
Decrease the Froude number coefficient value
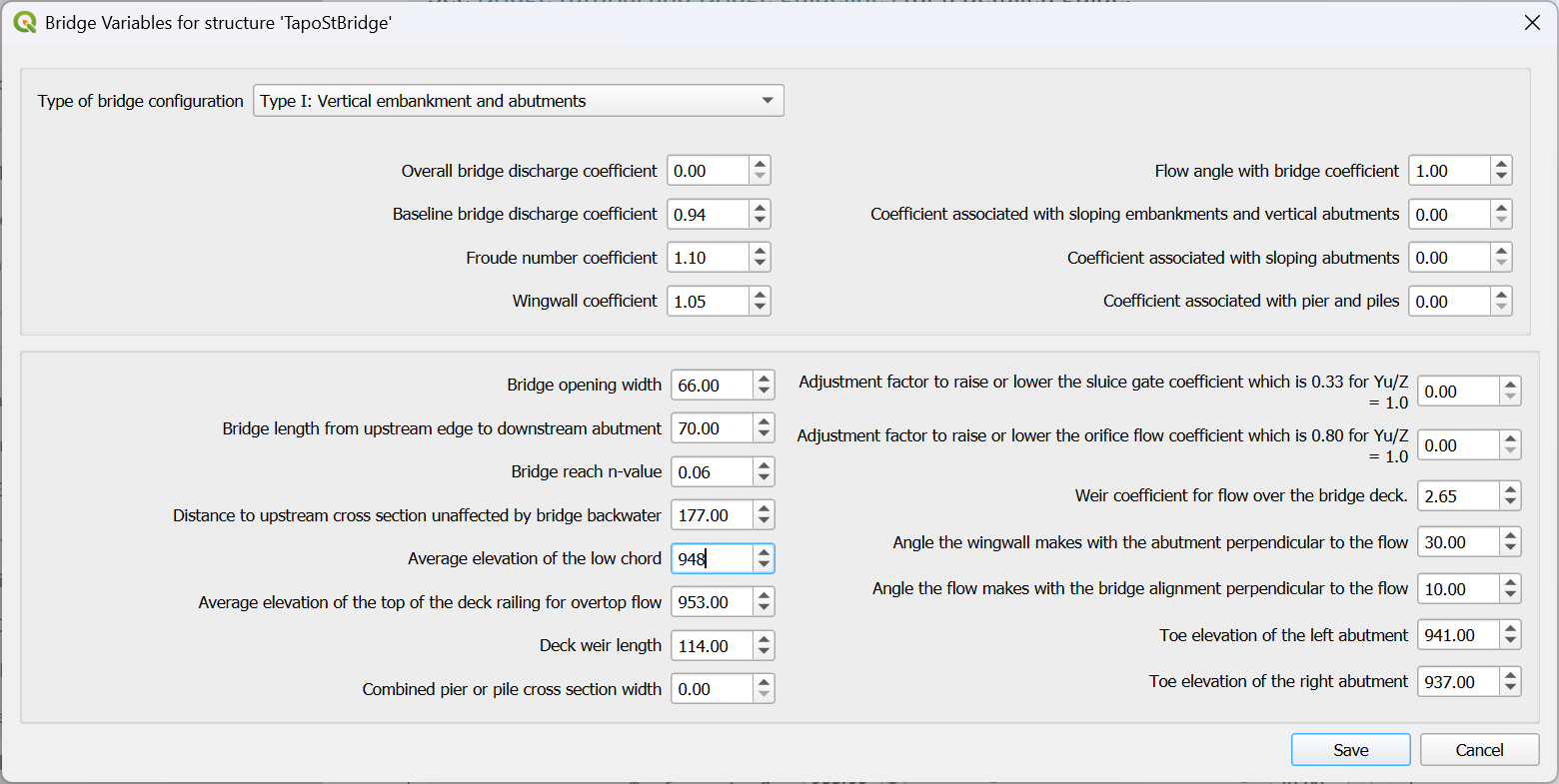tap(761, 264)
